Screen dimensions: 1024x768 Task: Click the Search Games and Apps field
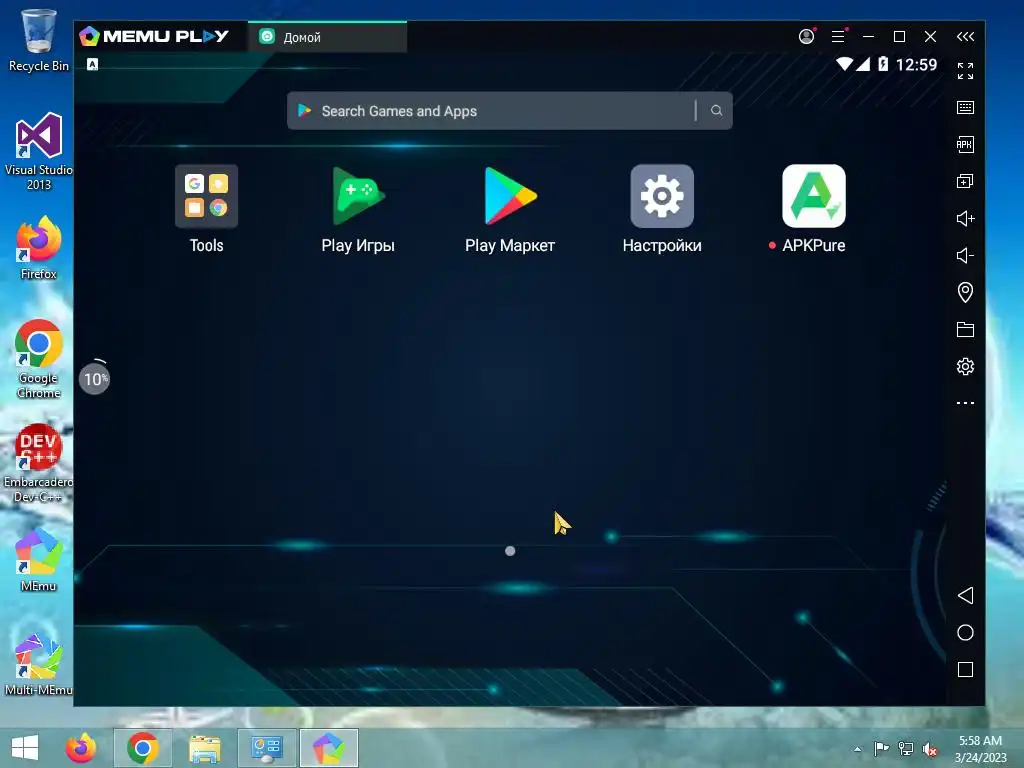pyautogui.click(x=509, y=111)
